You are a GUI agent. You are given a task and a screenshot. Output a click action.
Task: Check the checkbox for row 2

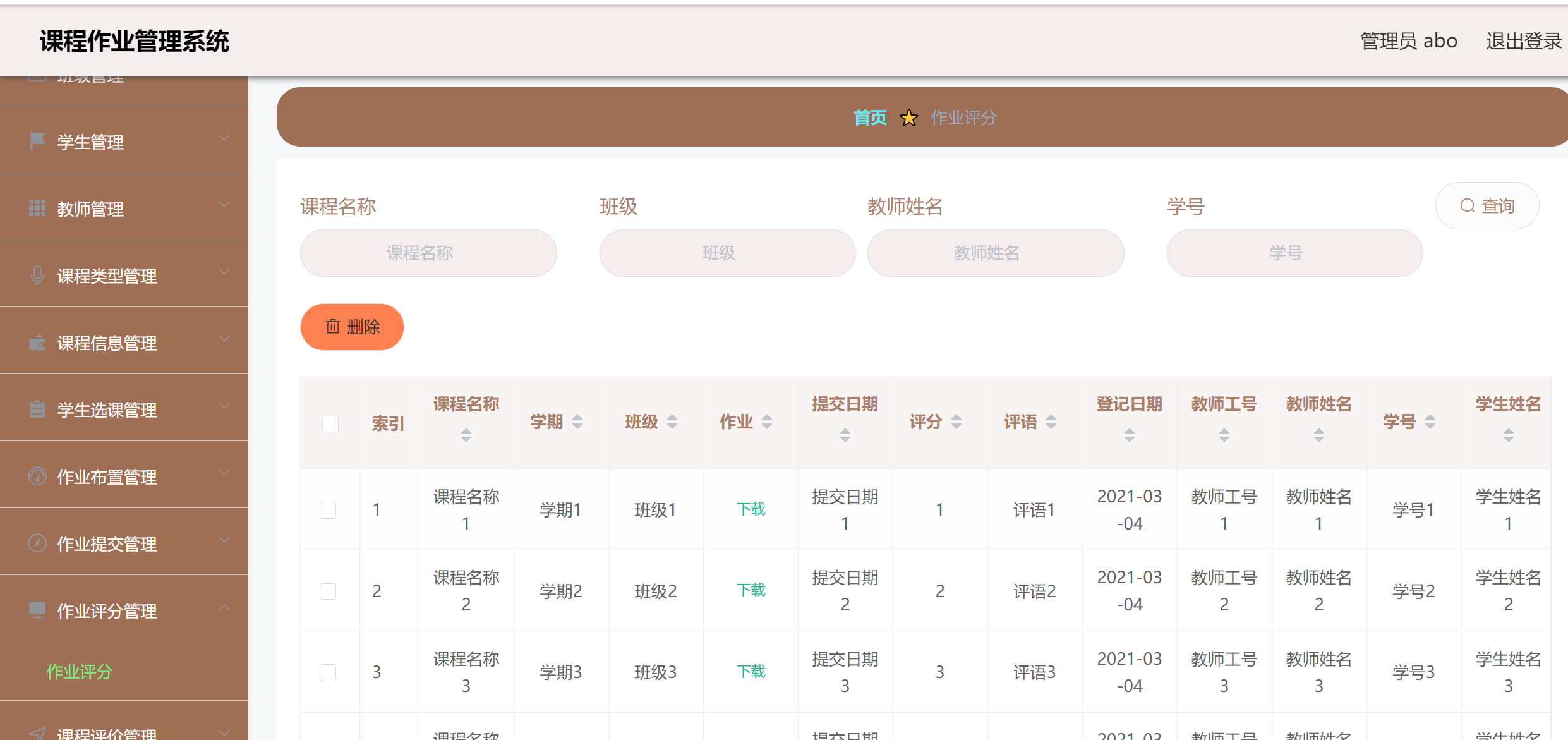coord(328,591)
